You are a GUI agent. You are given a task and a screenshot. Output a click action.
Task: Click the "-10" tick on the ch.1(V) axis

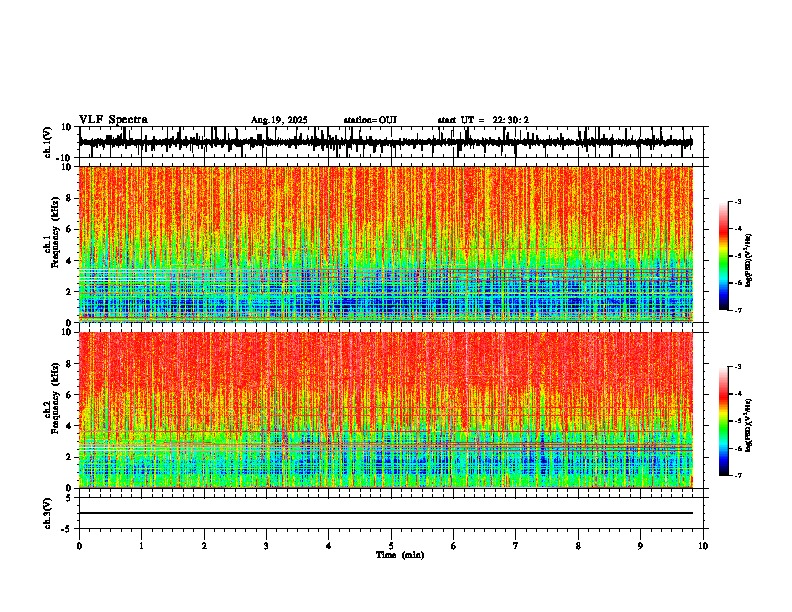point(65,158)
